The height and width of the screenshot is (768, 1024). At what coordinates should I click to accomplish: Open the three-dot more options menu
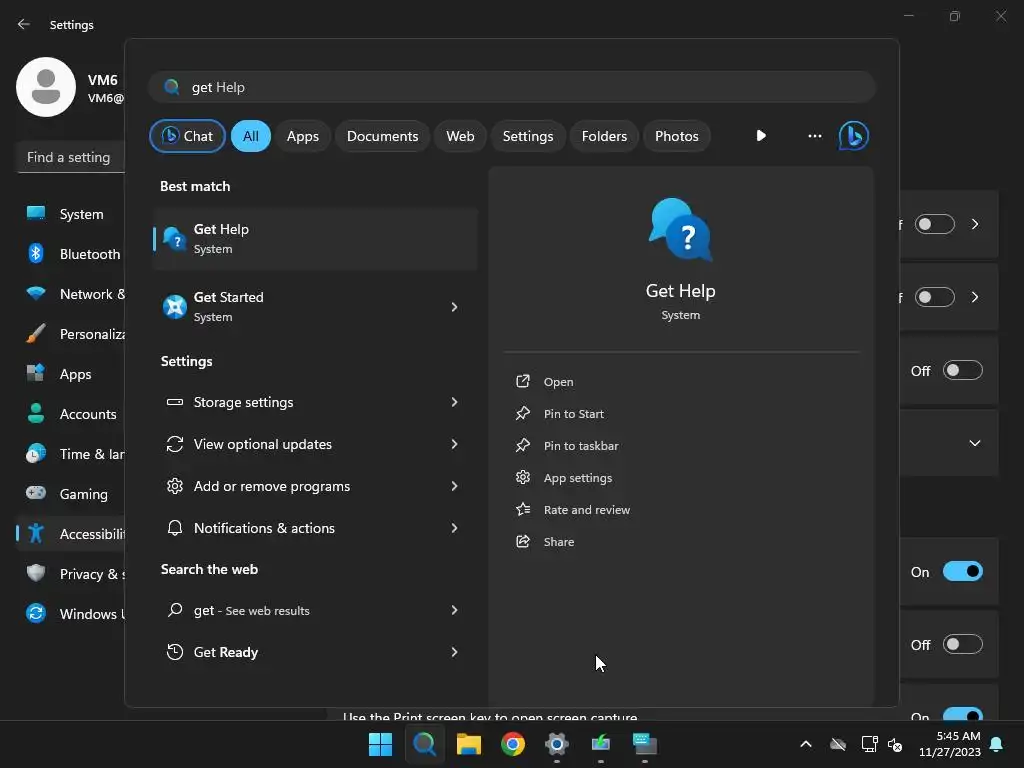tap(814, 136)
